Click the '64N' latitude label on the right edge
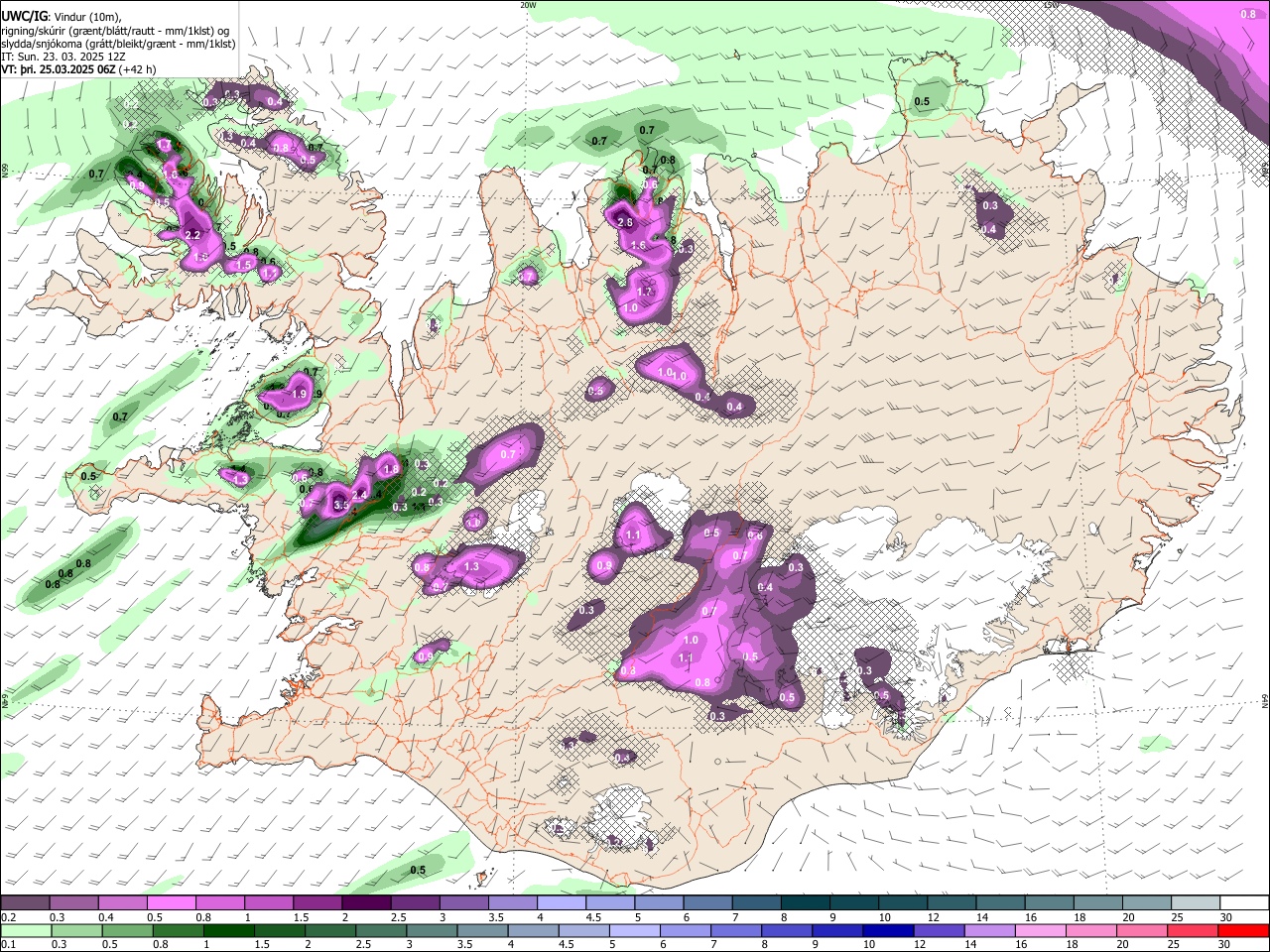This screenshot has width=1270, height=952. [1265, 700]
